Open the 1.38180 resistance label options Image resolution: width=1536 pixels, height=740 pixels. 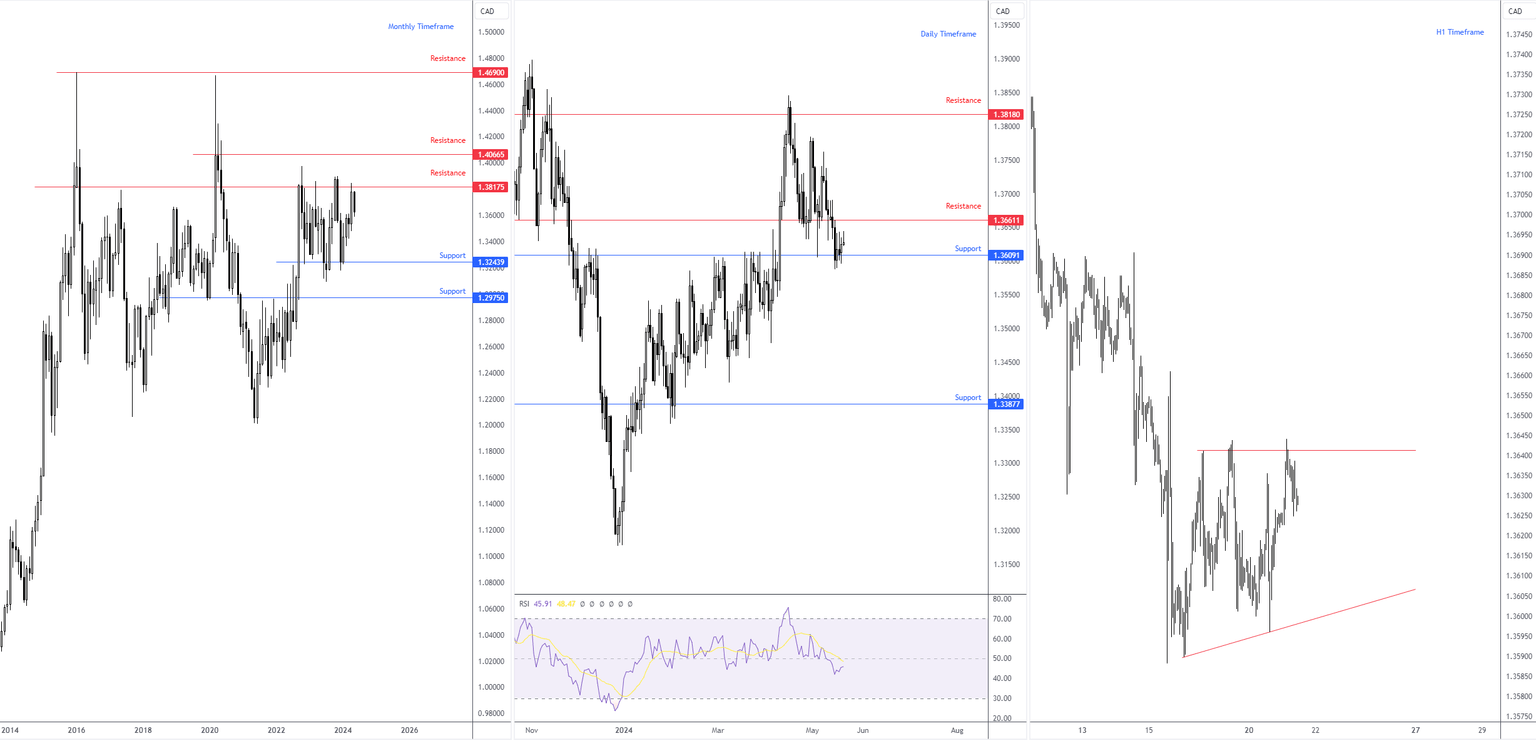[x=1005, y=114]
